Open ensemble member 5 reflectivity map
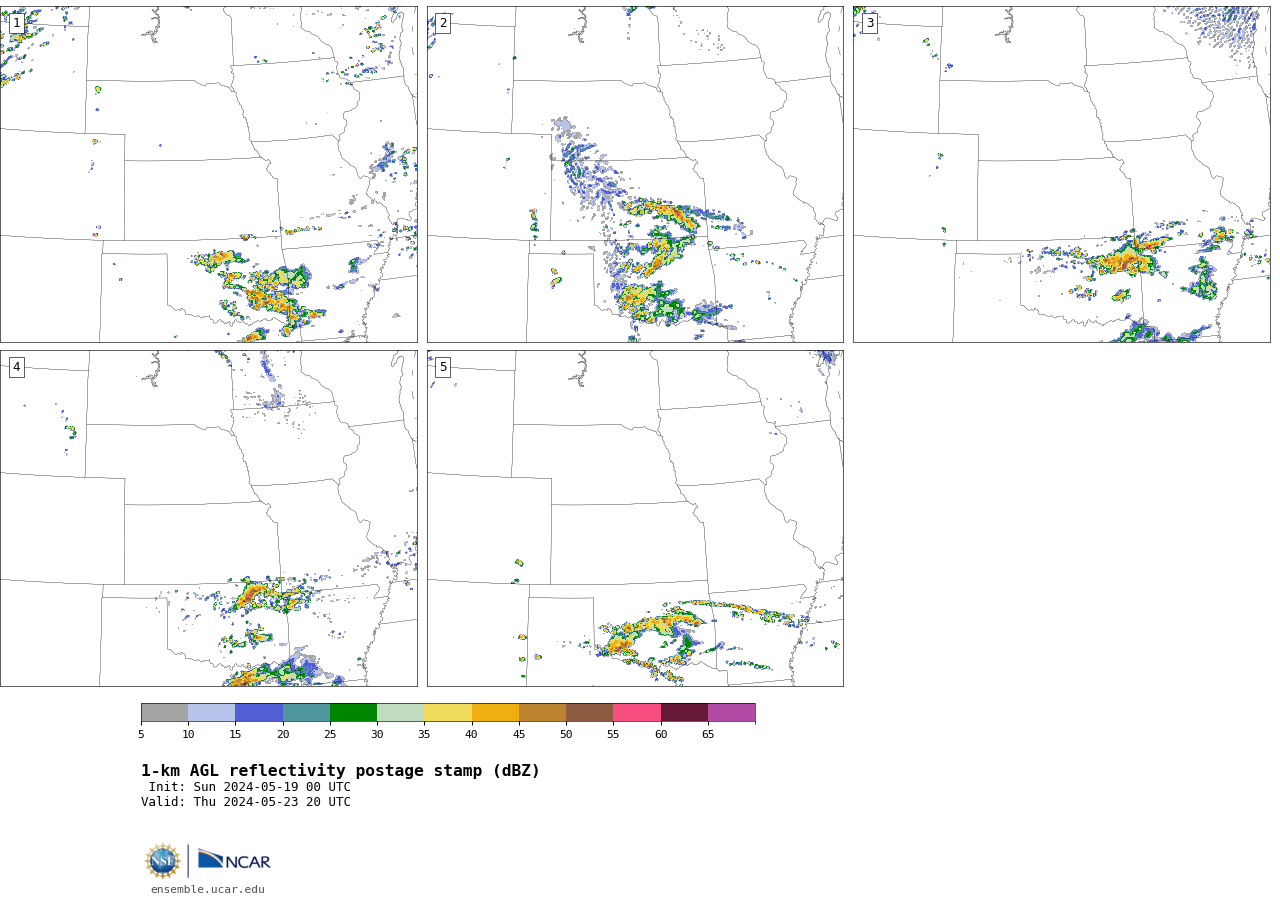 tap(635, 518)
